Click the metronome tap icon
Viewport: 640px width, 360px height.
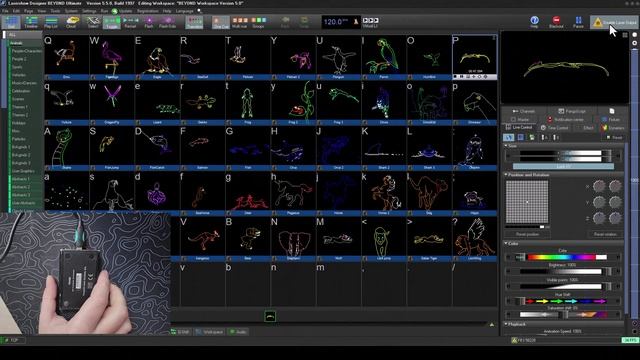(356, 22)
